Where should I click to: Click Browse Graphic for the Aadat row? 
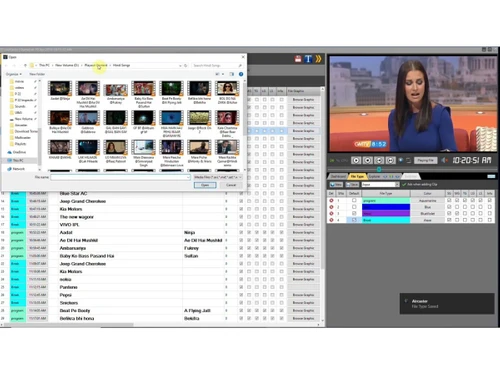point(303,232)
